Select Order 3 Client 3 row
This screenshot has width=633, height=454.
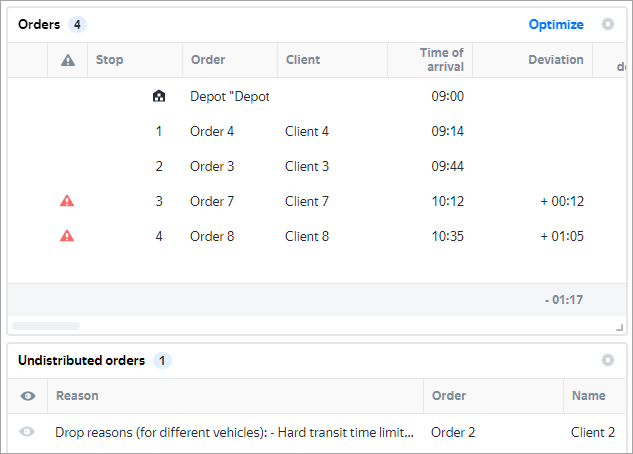[306, 166]
